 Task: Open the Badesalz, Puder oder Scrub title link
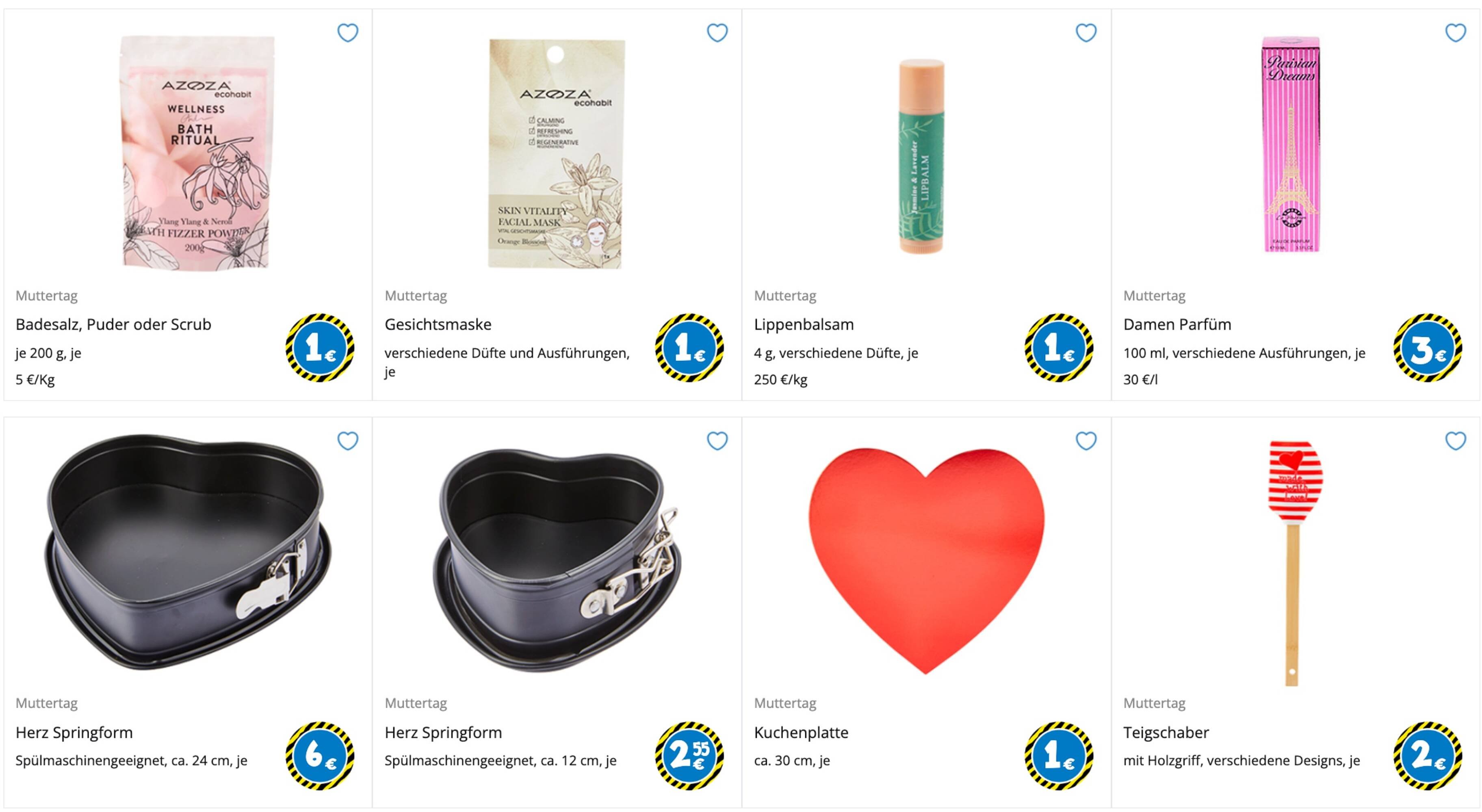tap(113, 324)
